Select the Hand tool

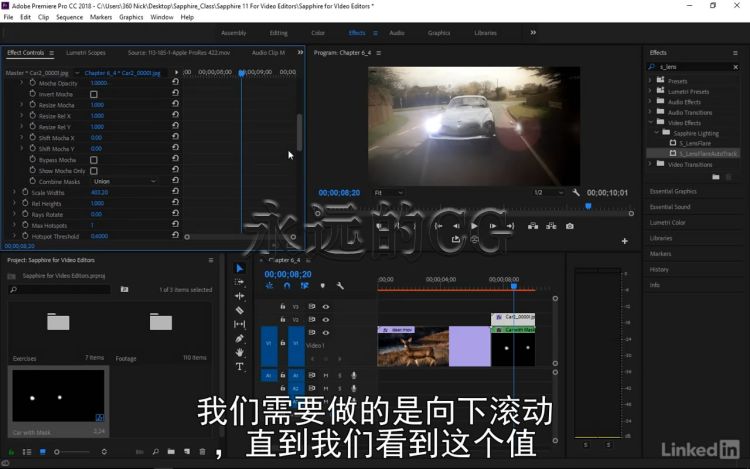click(240, 352)
